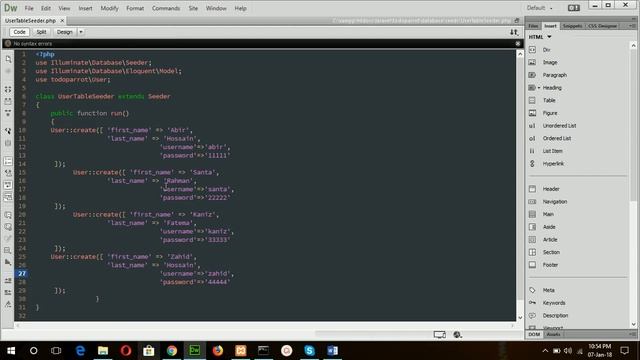This screenshot has width=640, height=360.
Task: Switch to the Insert panel tab
Action: pyautogui.click(x=550, y=26)
